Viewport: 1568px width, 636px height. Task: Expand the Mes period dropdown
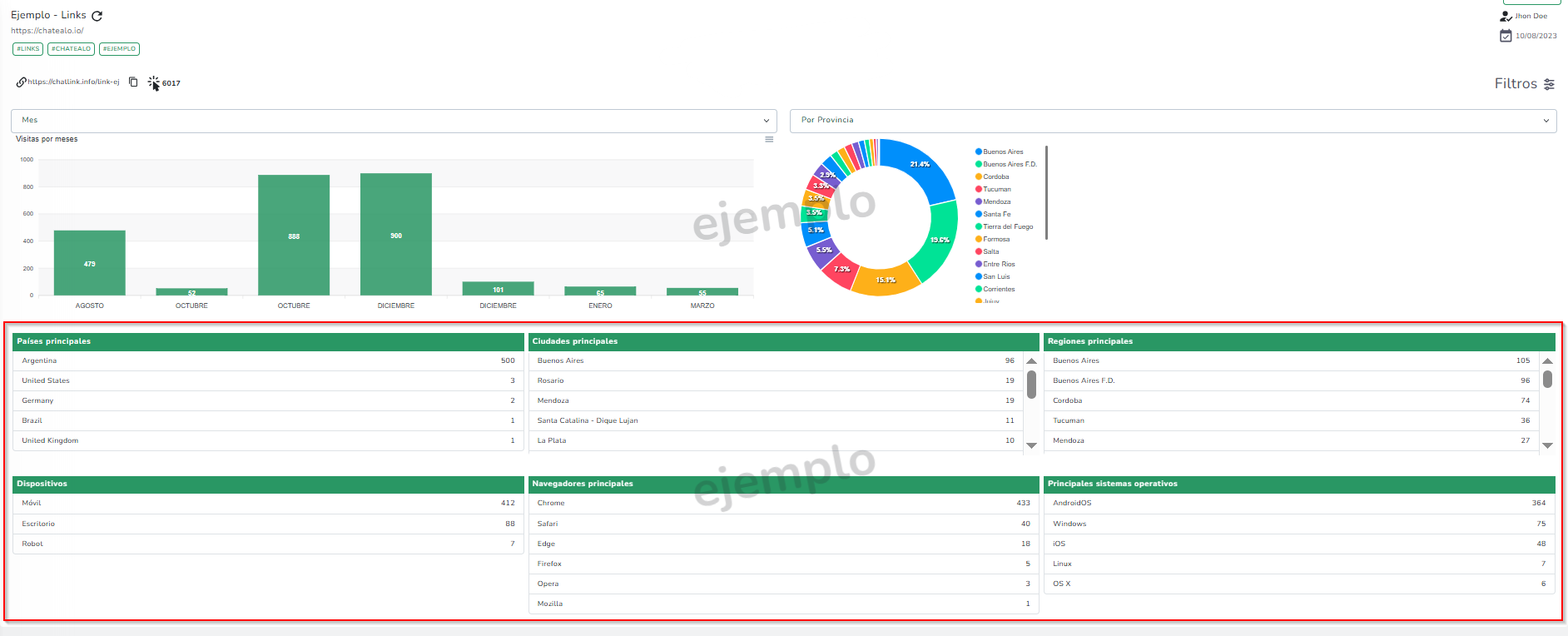coord(394,121)
